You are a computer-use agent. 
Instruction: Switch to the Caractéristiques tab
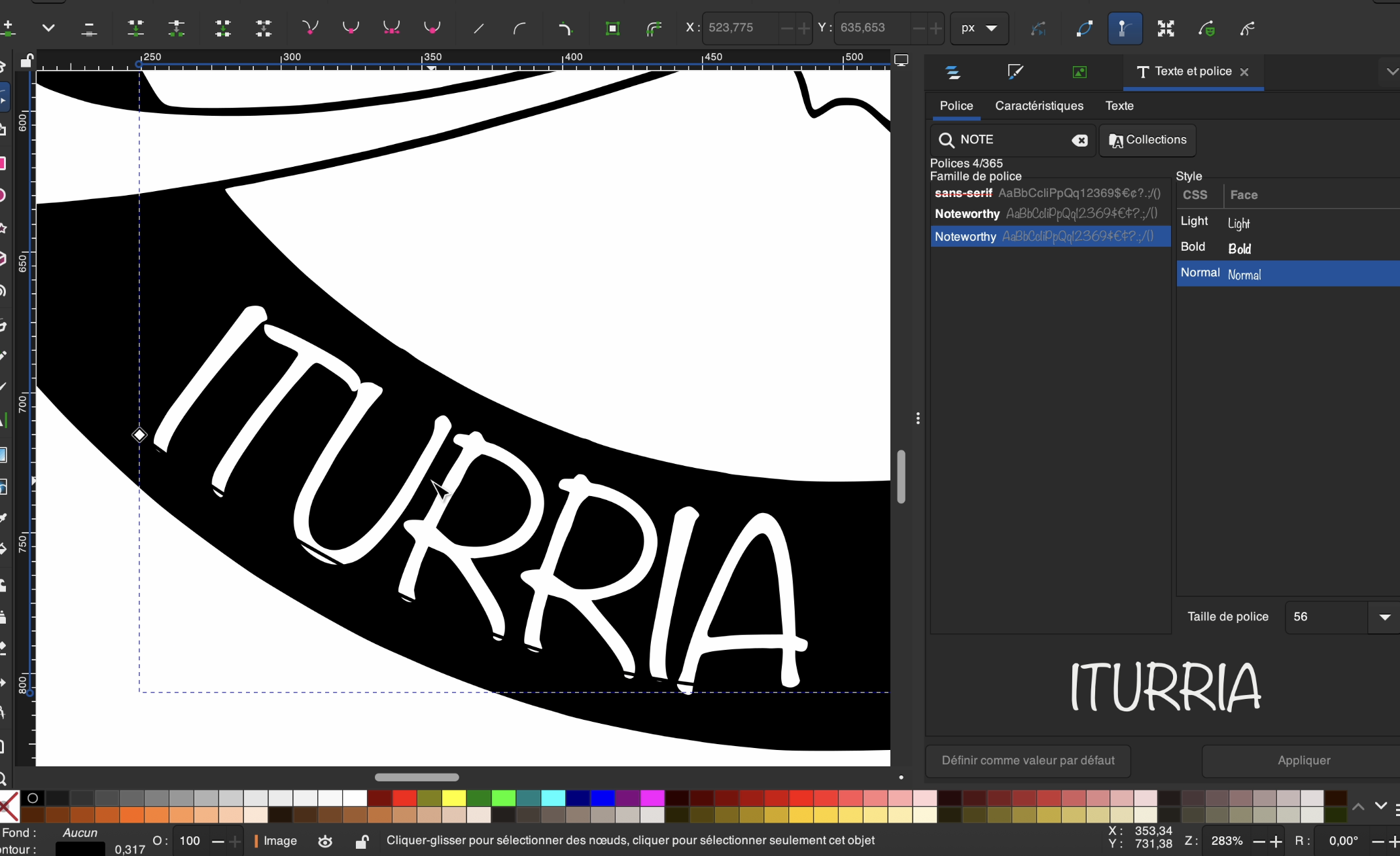(1039, 106)
